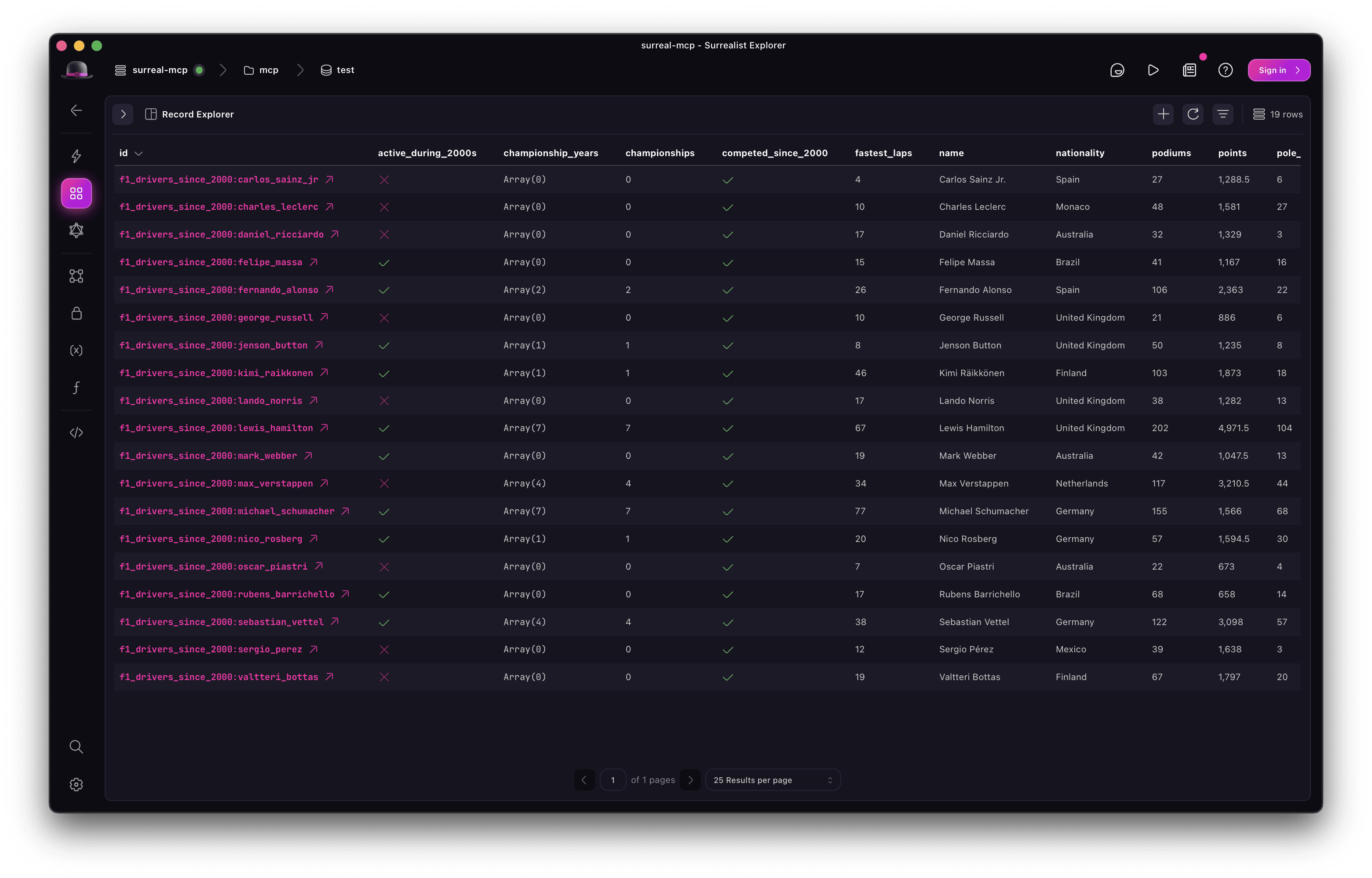Open the 25 Results per page dropdown
The width and height of the screenshot is (1372, 878).
(772, 780)
